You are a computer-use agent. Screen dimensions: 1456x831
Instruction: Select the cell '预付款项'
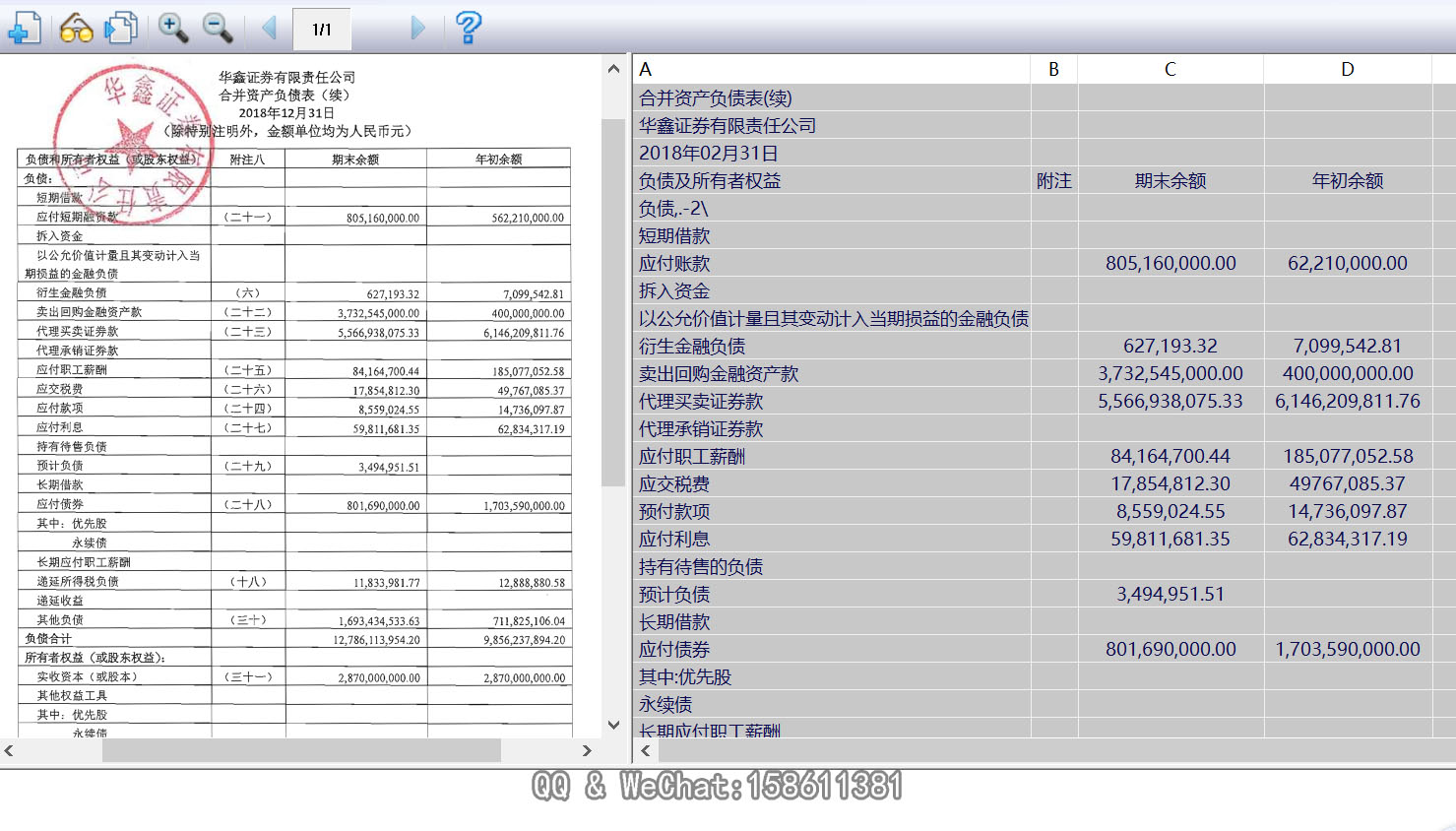pyautogui.click(x=833, y=511)
